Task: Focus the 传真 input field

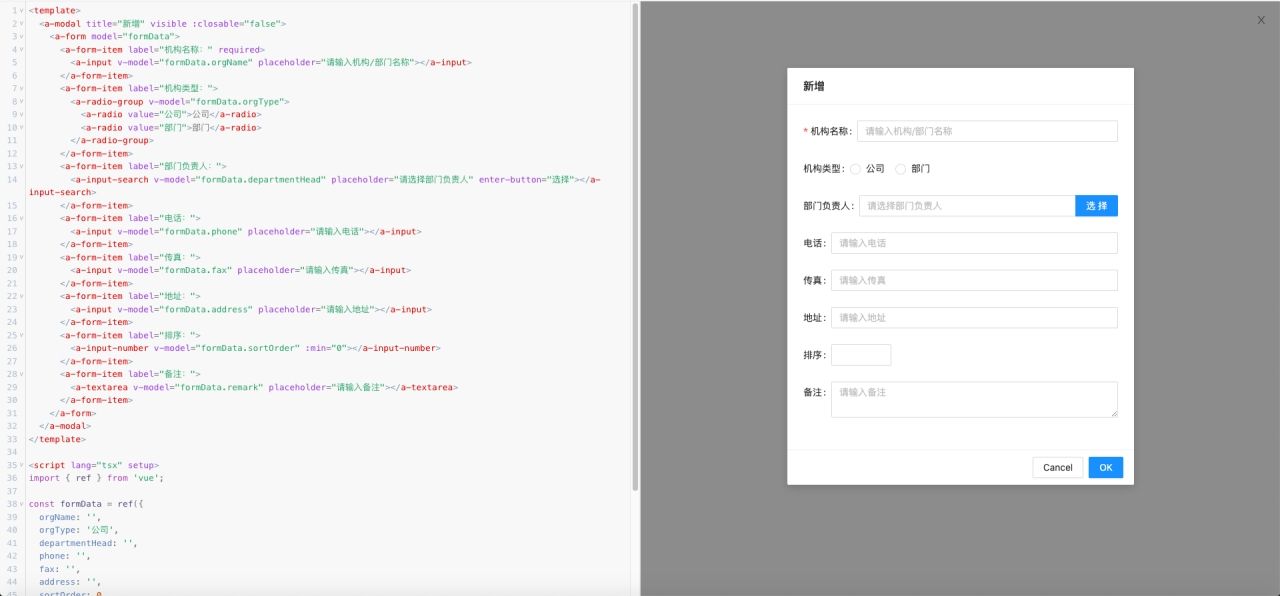Action: (975, 280)
